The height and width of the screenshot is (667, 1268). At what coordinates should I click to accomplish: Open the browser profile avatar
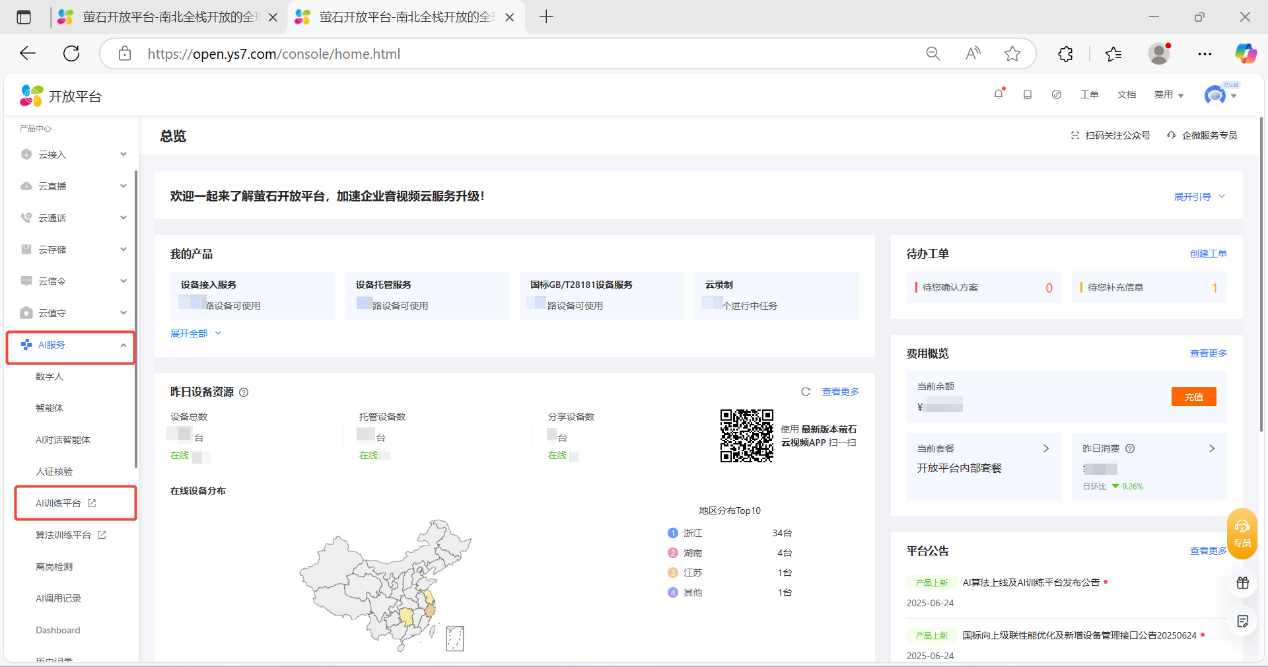click(x=1159, y=54)
